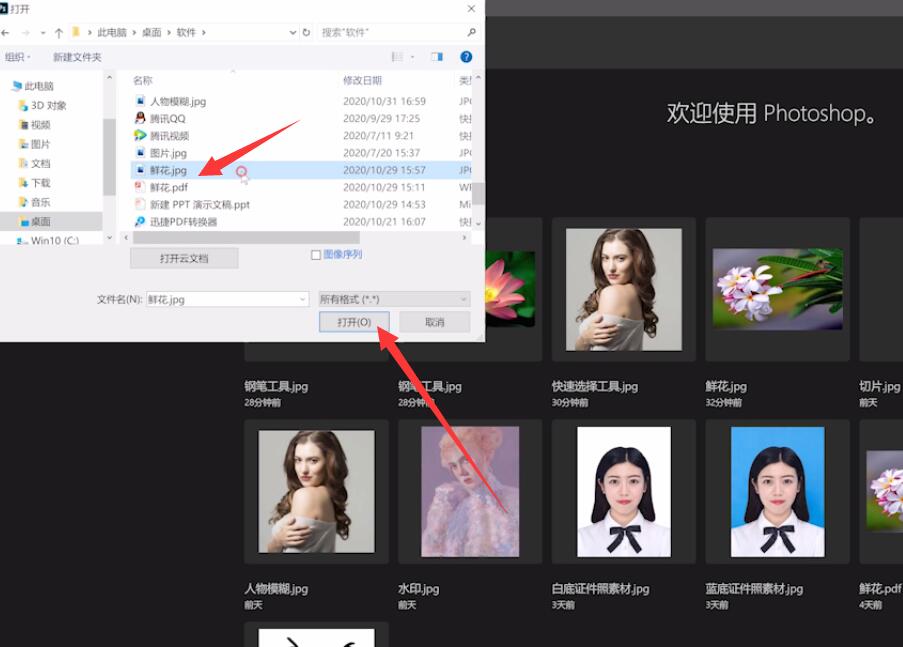Click the 音乐 folder icon in sidebar

click(x=23, y=202)
